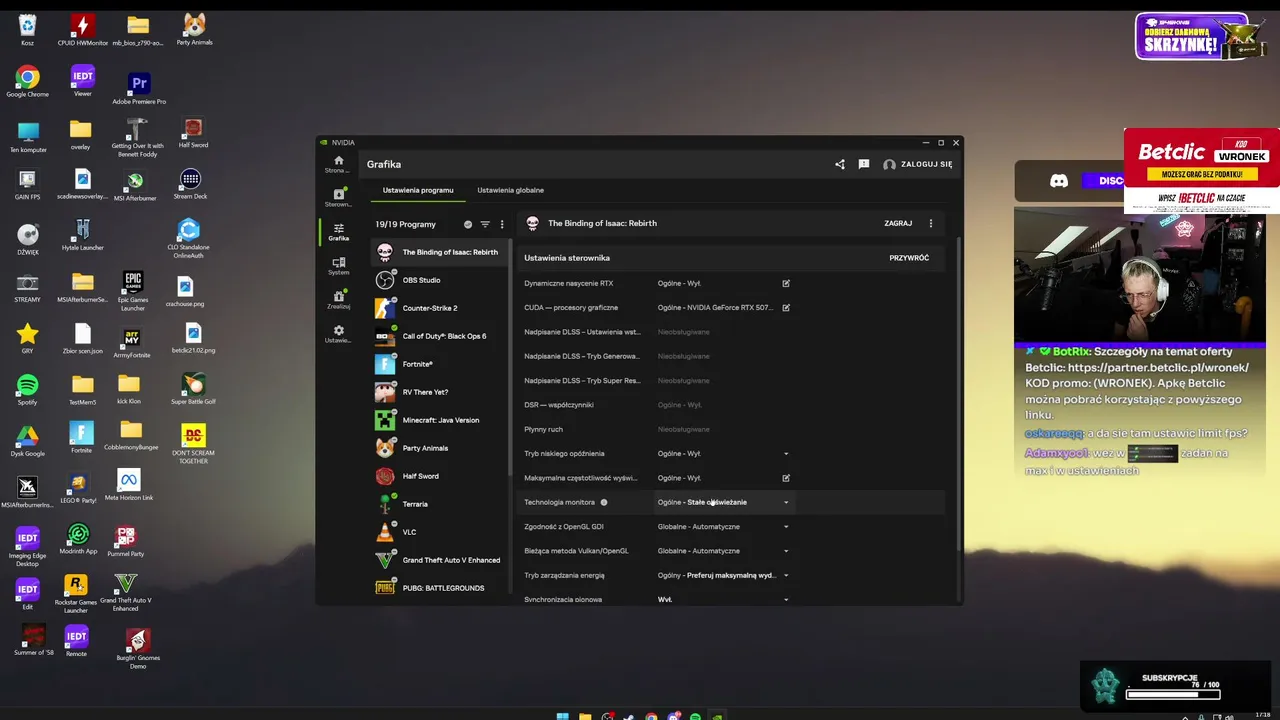Select VLC in program list
Viewport: 1280px width, 720px height.
click(x=440, y=532)
